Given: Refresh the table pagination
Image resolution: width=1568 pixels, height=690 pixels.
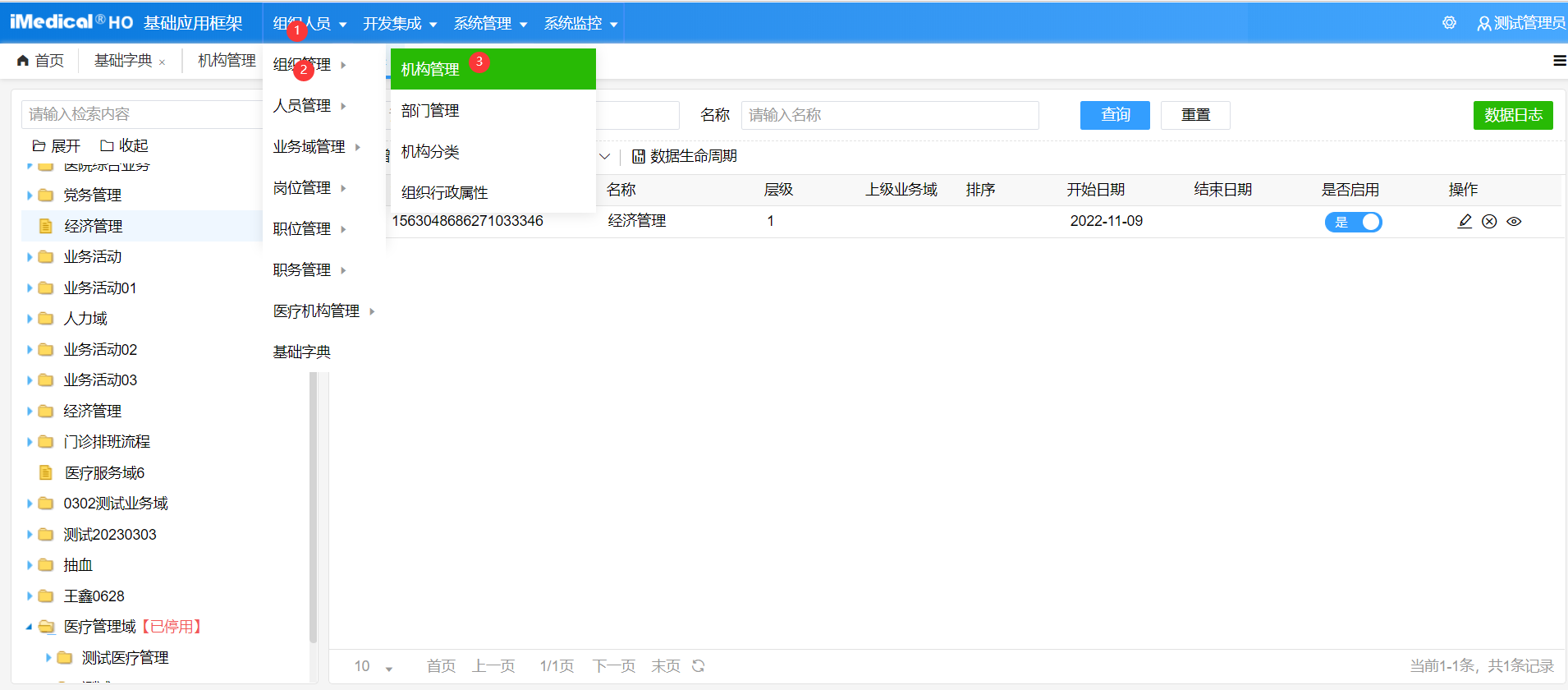Looking at the screenshot, I should [698, 666].
